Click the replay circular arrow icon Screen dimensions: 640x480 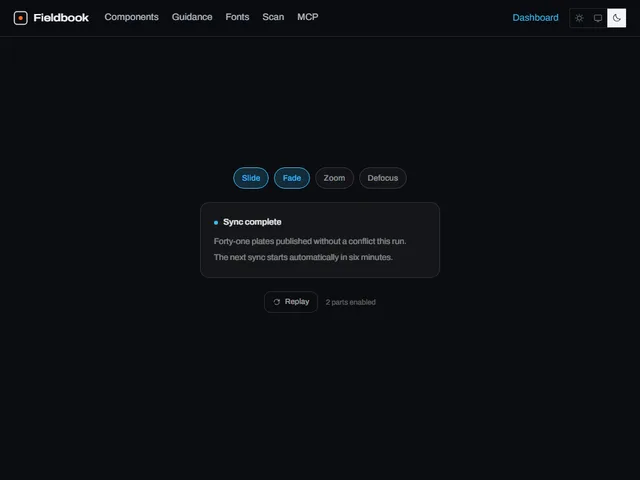[277, 302]
